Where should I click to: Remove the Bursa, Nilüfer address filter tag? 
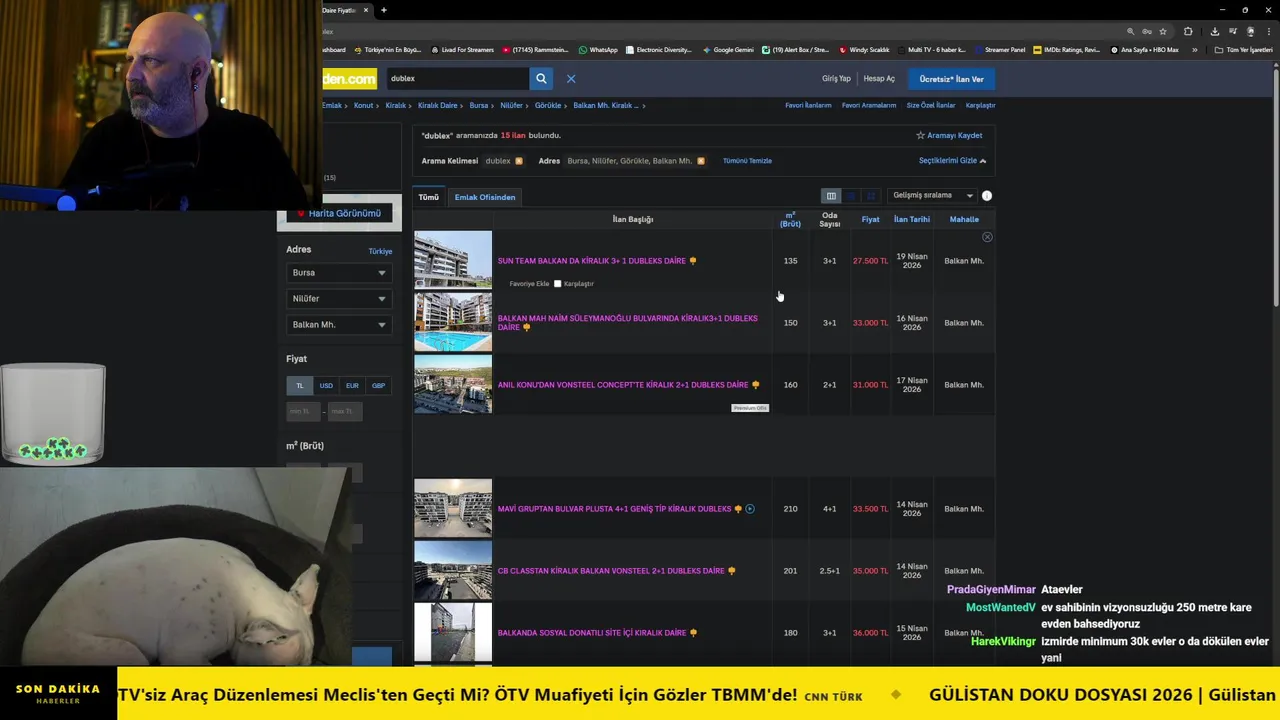point(701,161)
